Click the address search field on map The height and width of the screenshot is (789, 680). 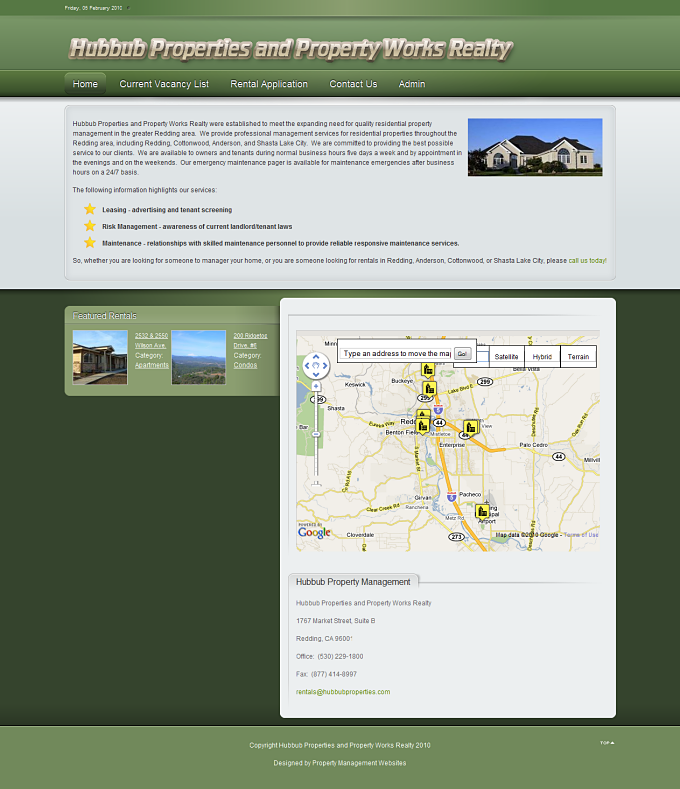click(x=396, y=353)
